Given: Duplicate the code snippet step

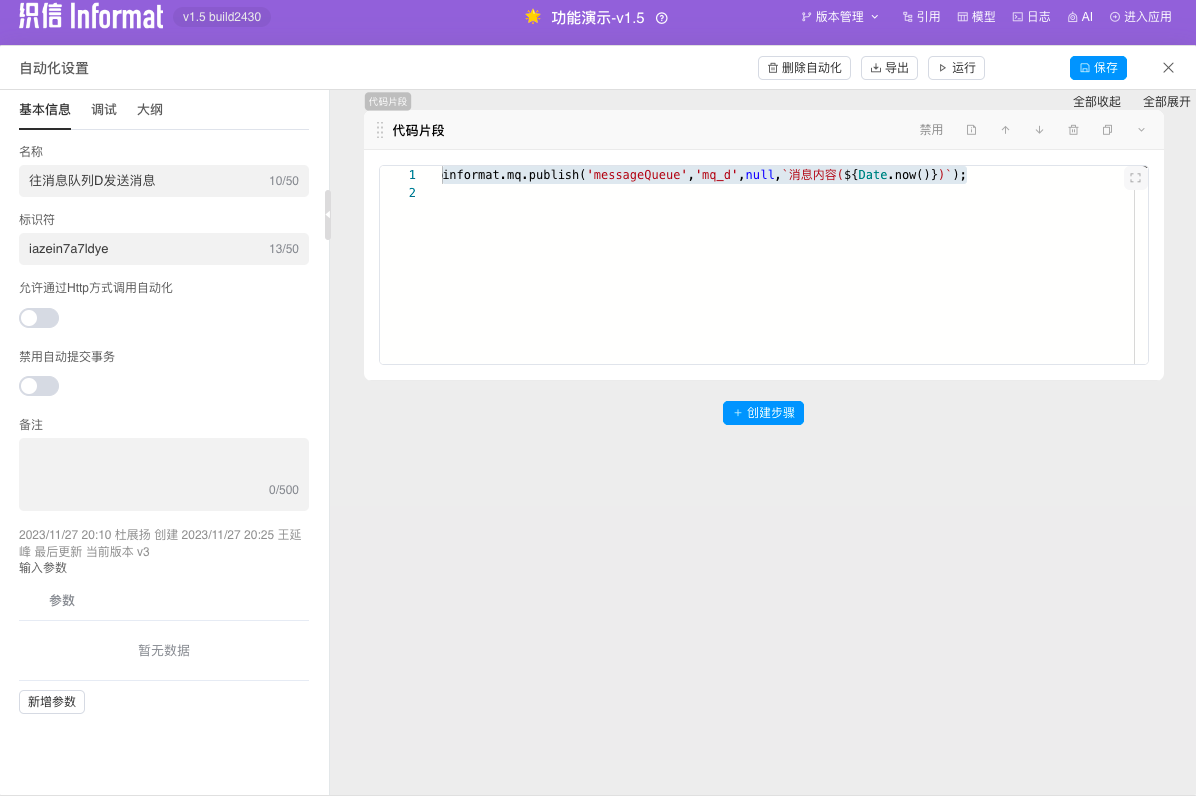Looking at the screenshot, I should coord(1106,129).
